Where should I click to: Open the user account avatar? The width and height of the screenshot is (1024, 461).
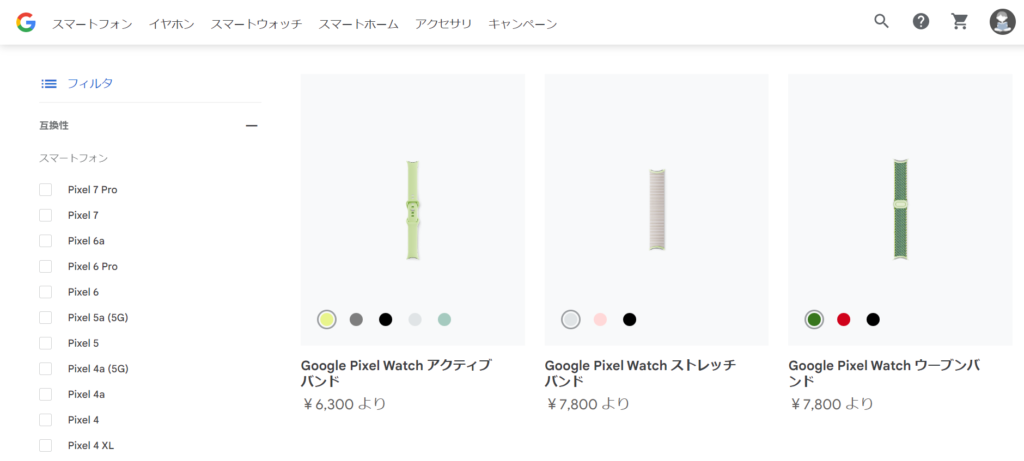(x=1002, y=22)
